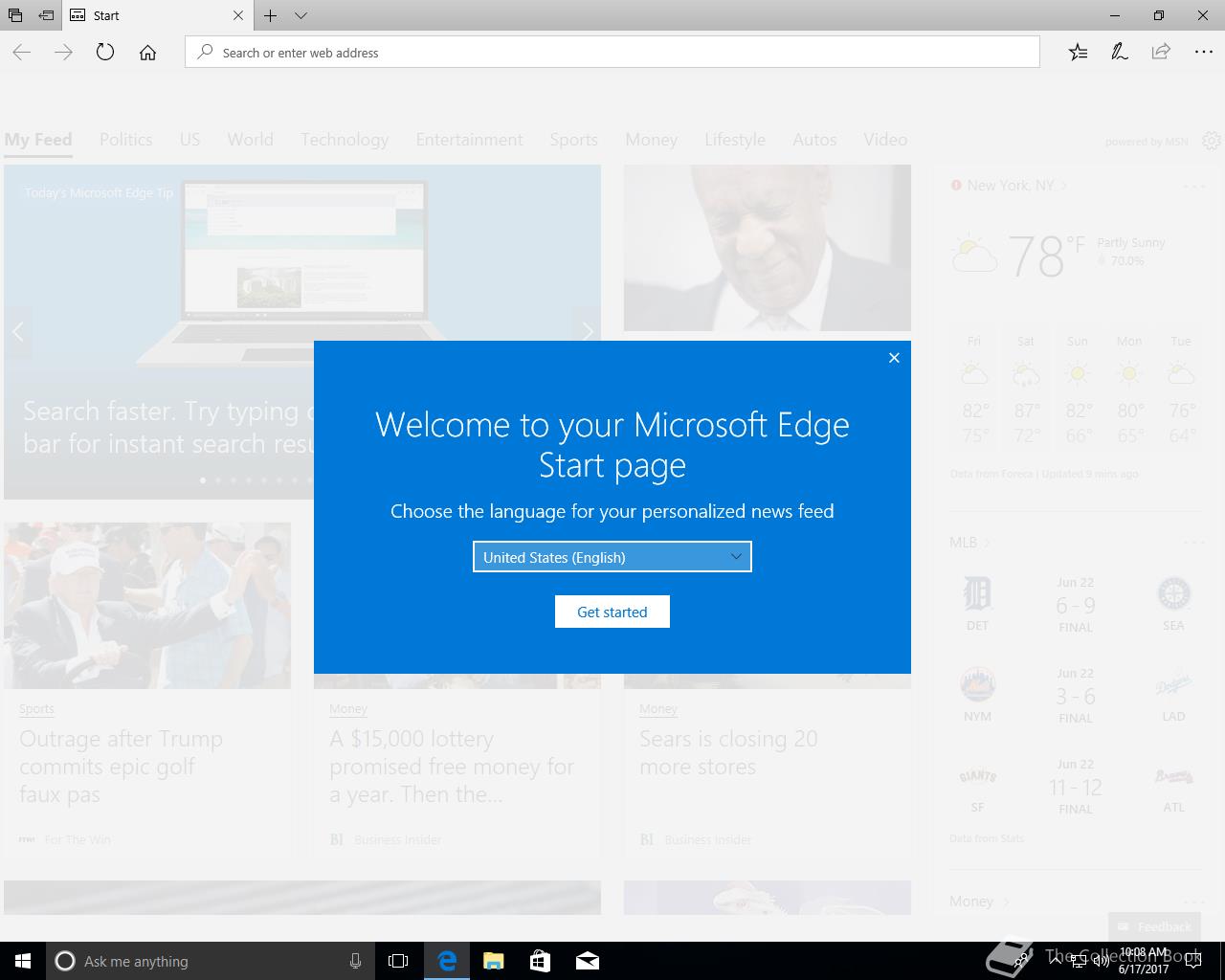Open the tabs you've set aside icon
Image resolution: width=1225 pixels, height=980 pixels.
click(x=15, y=15)
